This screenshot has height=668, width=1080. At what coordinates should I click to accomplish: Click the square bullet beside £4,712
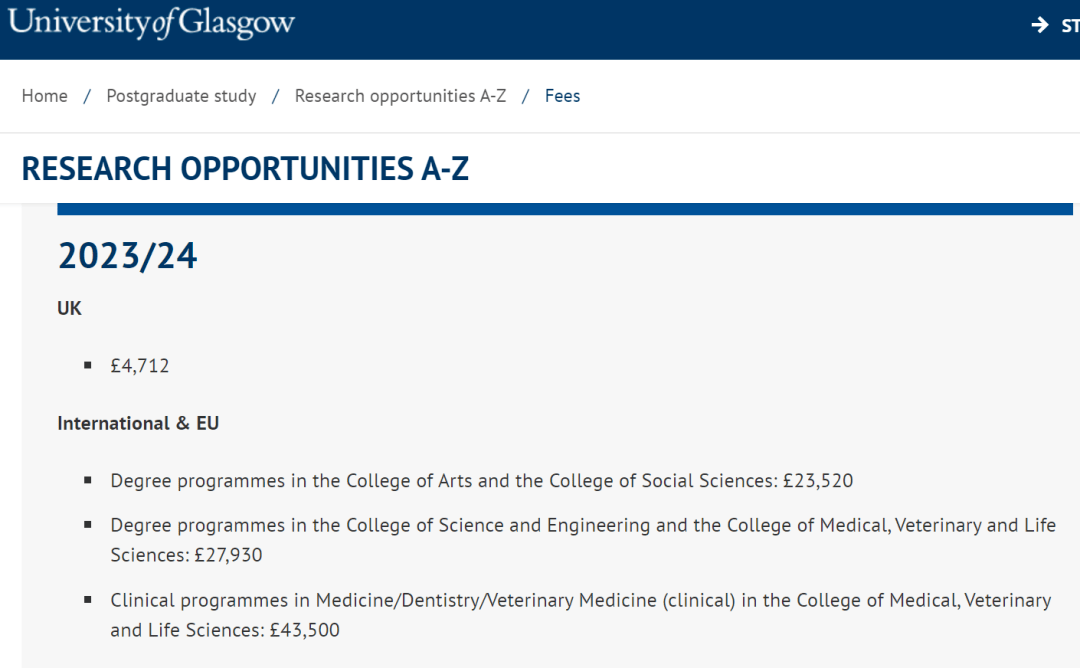(x=87, y=365)
